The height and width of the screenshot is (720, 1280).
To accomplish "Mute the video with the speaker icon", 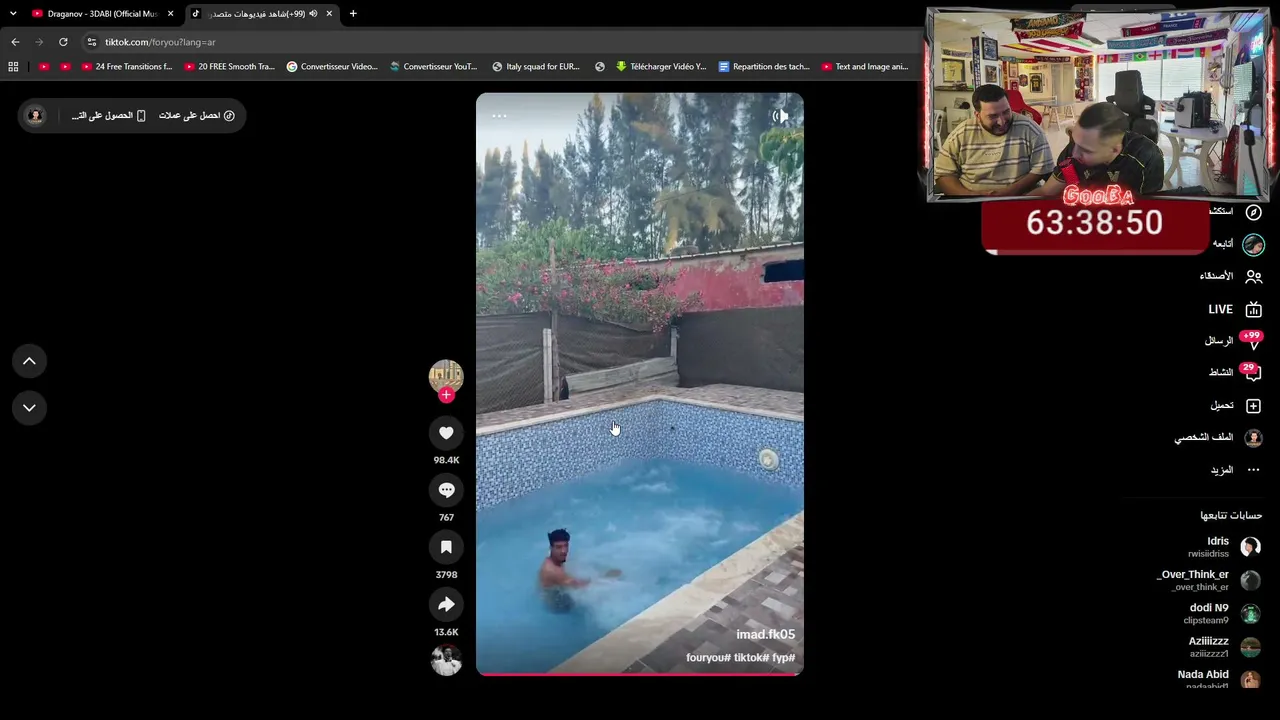I will [x=780, y=116].
